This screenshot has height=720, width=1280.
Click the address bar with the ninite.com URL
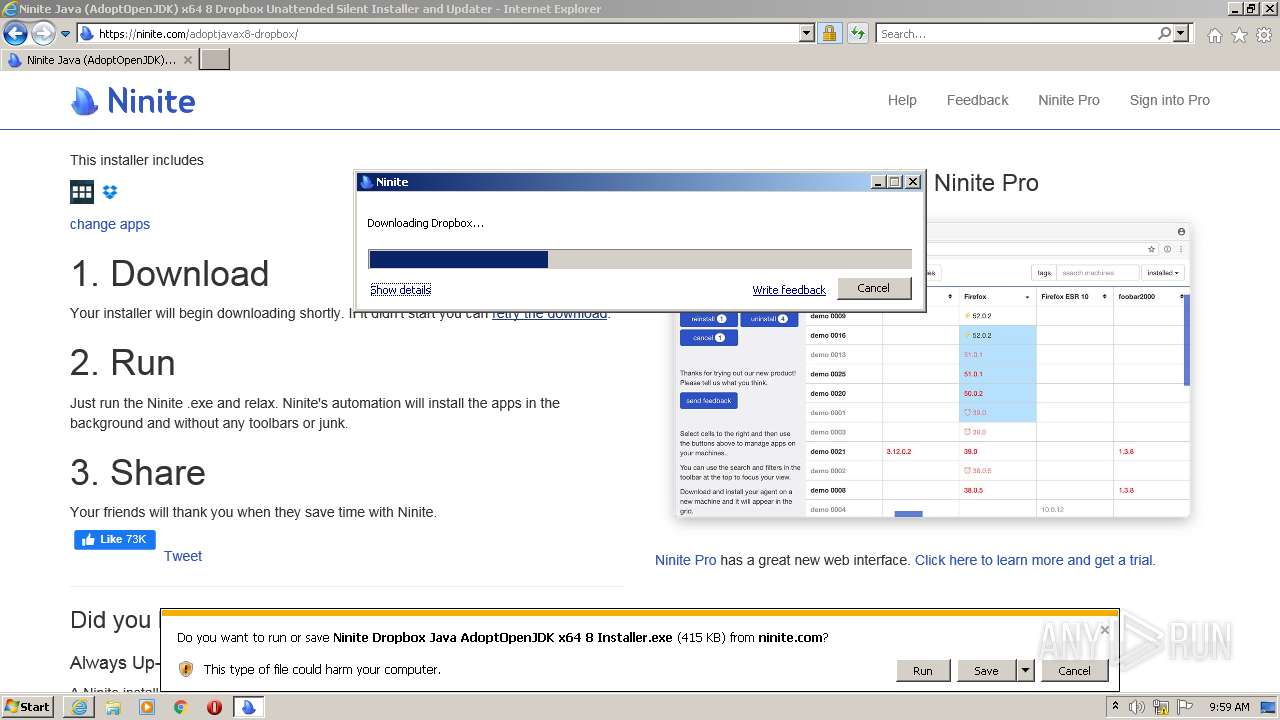pos(438,33)
